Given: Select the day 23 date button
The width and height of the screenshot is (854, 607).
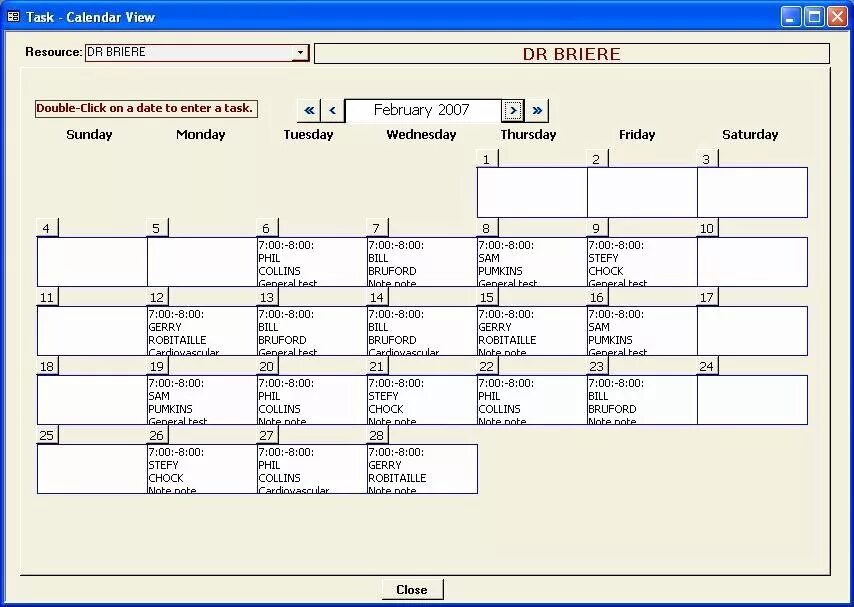Looking at the screenshot, I should (597, 367).
